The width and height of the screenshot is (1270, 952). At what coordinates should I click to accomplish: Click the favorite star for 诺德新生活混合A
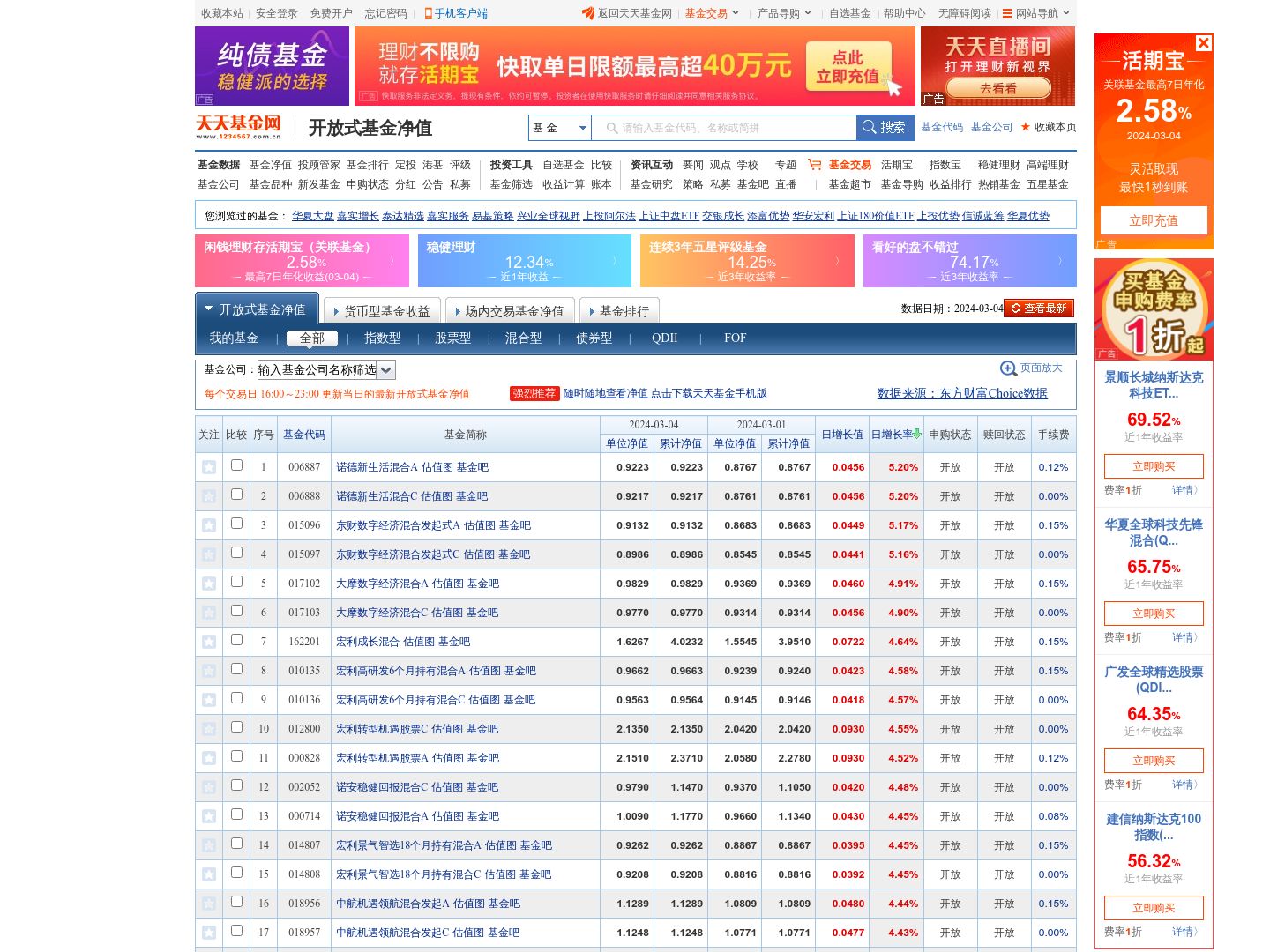click(209, 467)
